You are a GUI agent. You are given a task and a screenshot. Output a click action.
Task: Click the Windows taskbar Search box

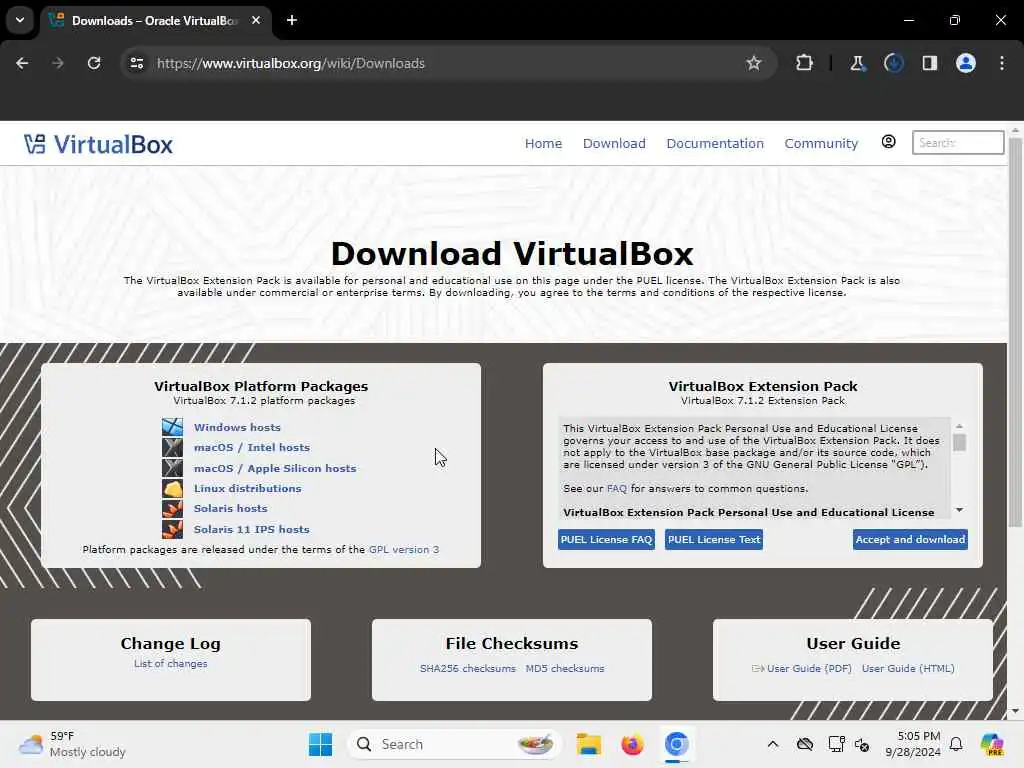[x=455, y=744]
